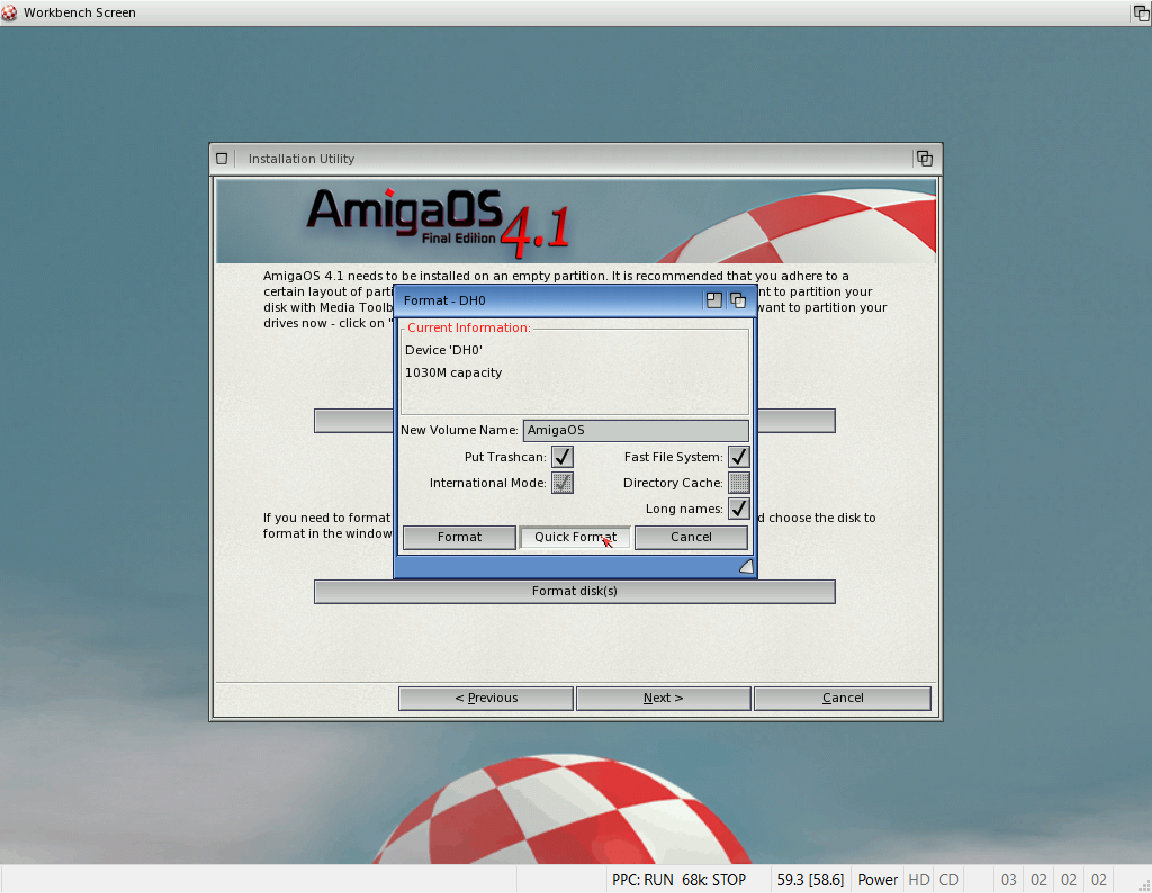Click the 1030M capacity text
This screenshot has height=893, width=1152.
pos(453,373)
